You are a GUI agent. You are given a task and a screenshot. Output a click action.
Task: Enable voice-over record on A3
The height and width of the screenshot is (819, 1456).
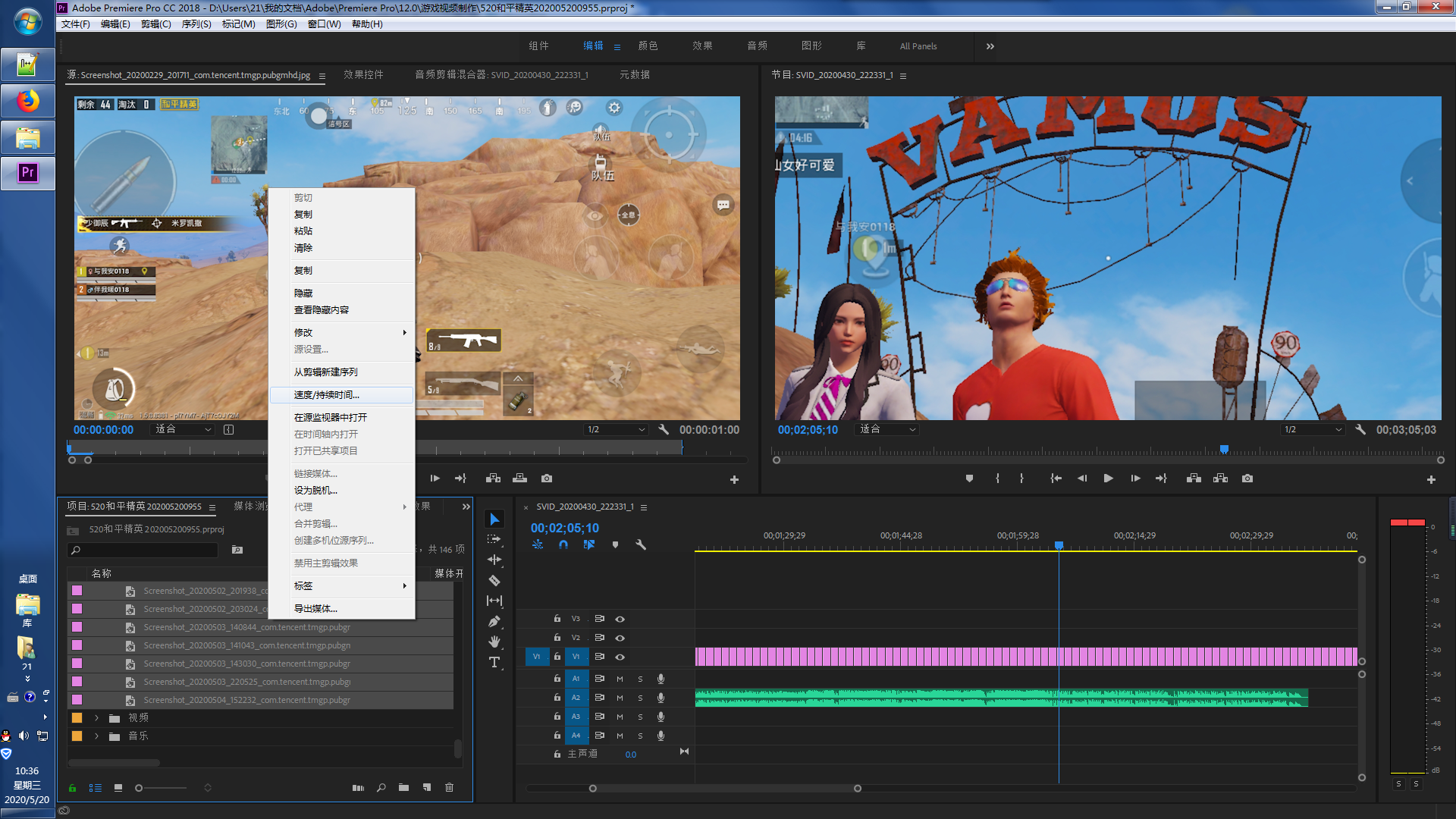661,717
